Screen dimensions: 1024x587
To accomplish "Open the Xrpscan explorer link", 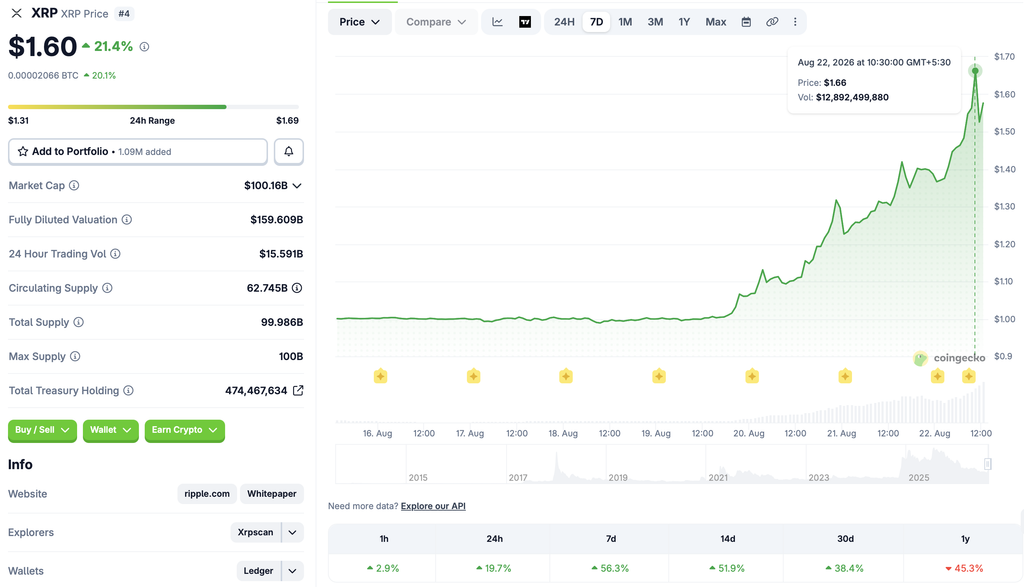I will point(255,532).
